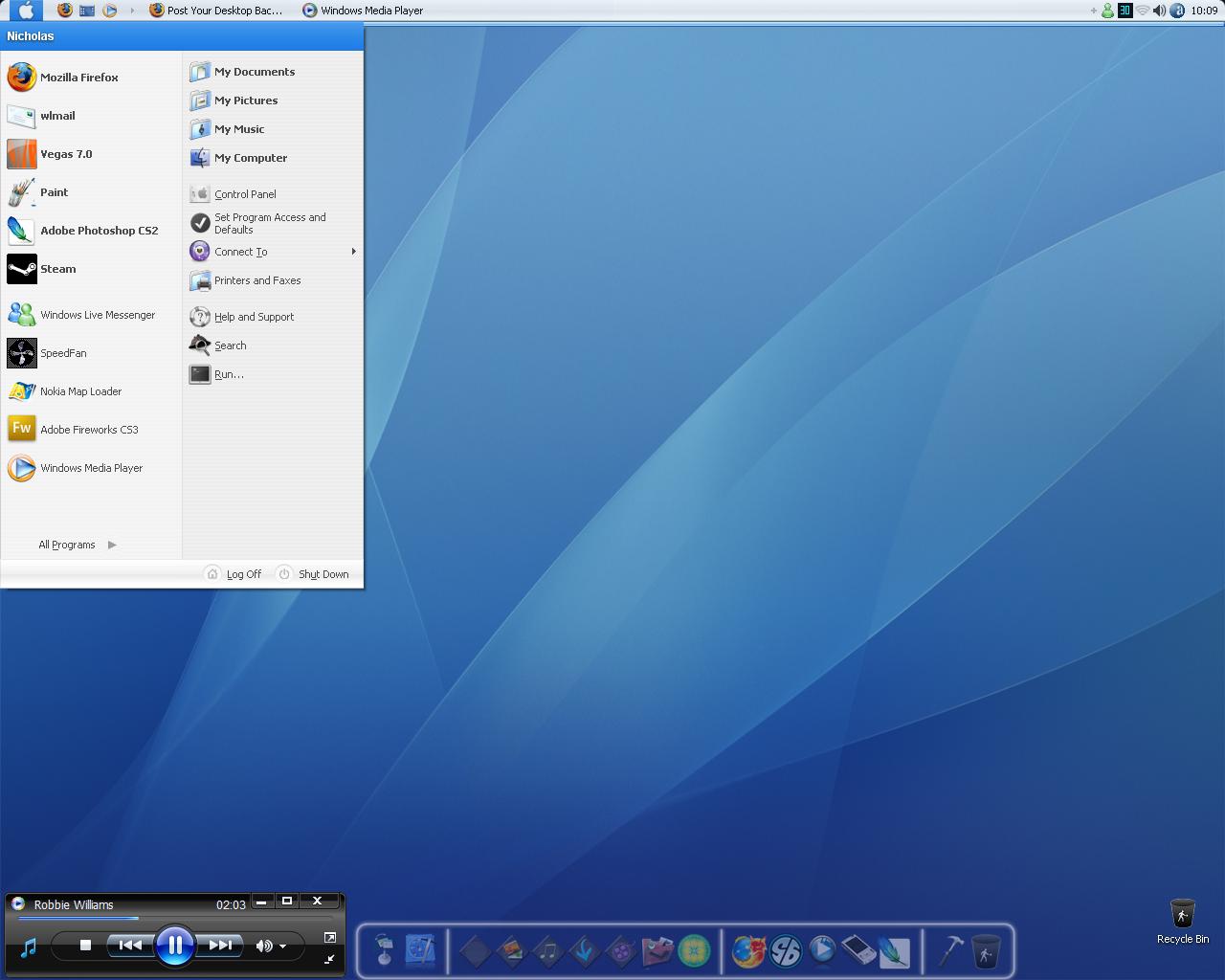Viewport: 1225px width, 980px height.
Task: Launch Firefox from the dock
Action: pyautogui.click(x=748, y=950)
